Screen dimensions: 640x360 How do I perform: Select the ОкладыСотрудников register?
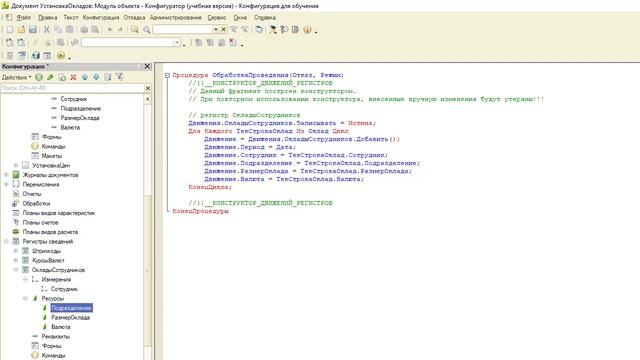58,270
